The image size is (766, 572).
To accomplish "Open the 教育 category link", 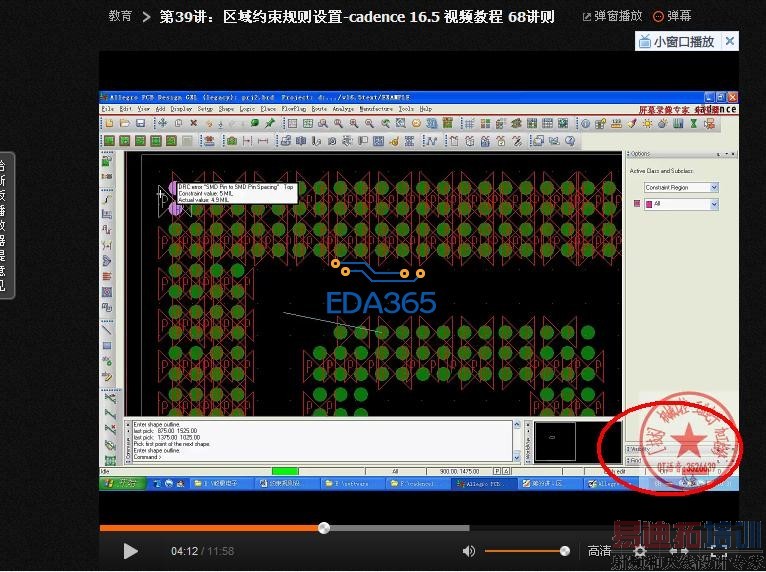I will pos(120,16).
